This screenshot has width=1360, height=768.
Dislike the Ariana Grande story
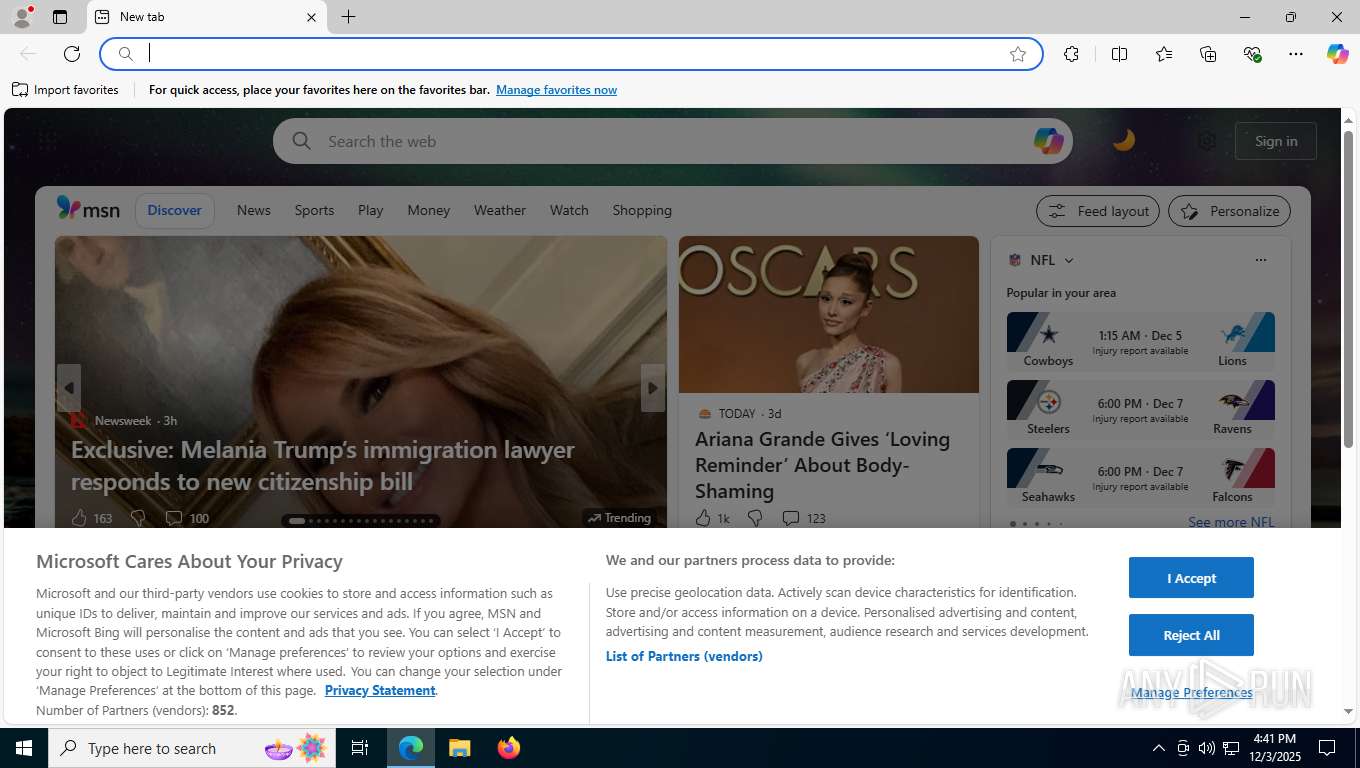click(755, 518)
